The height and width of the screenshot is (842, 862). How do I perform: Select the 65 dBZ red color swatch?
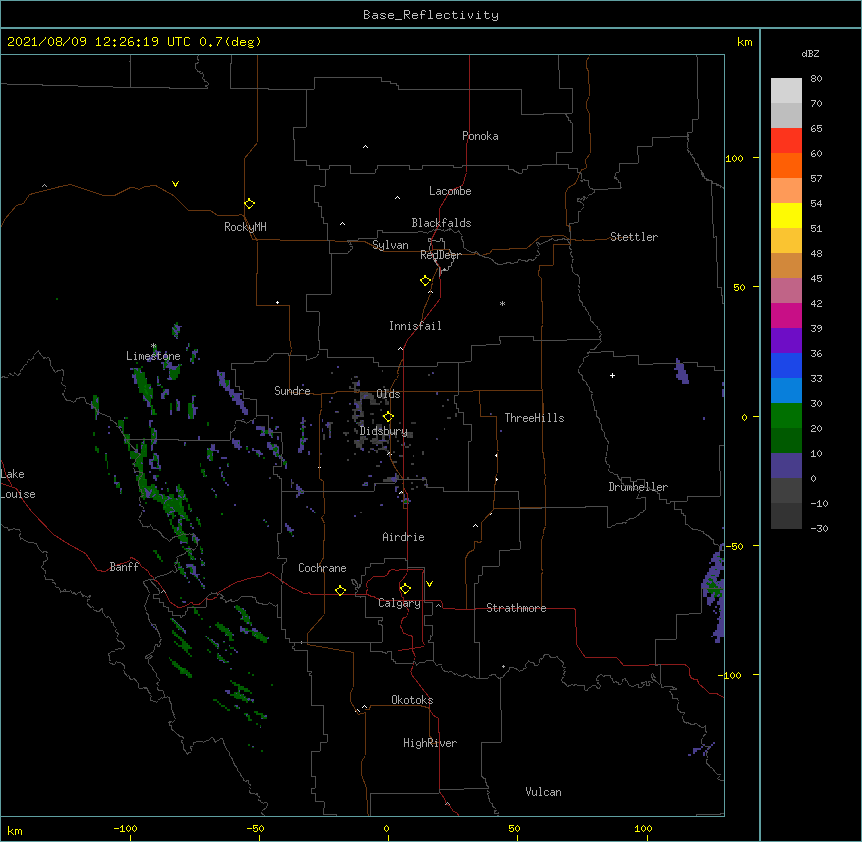click(x=786, y=141)
